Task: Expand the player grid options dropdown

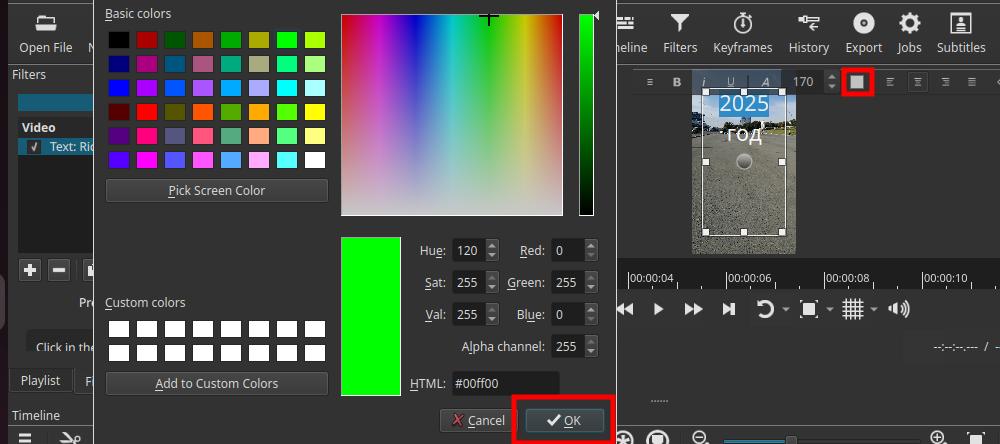Action: click(x=873, y=310)
